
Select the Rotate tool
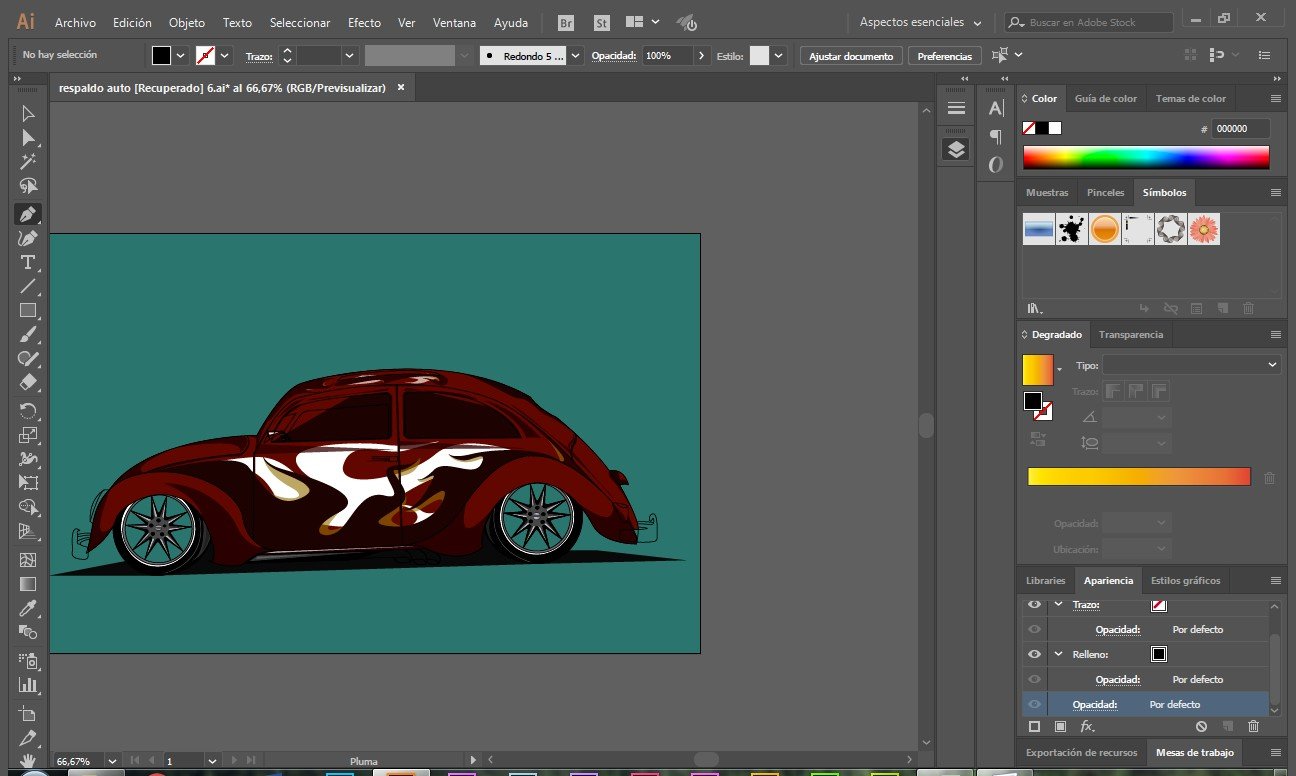(x=28, y=411)
